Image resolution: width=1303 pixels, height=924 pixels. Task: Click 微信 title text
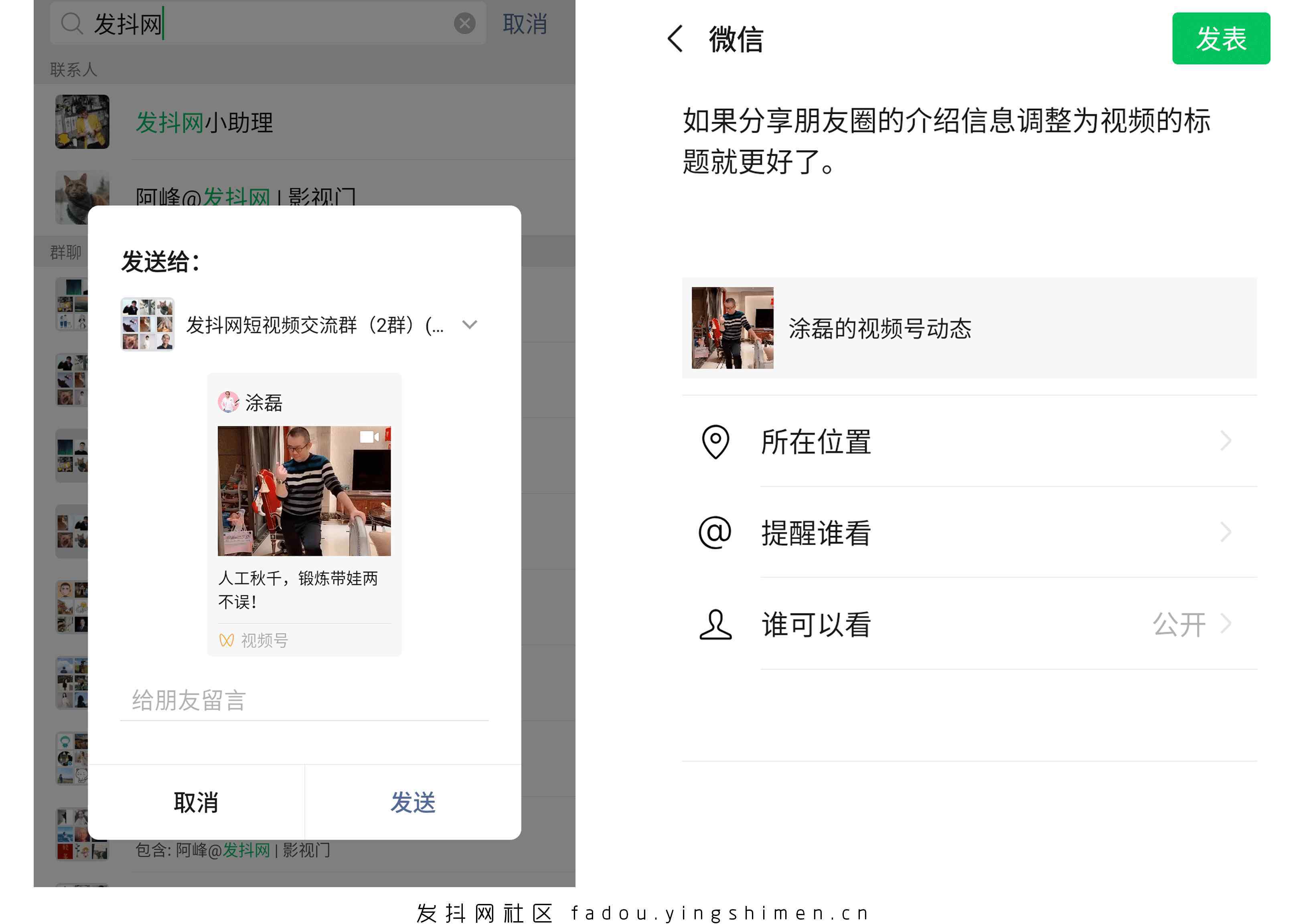pos(736,39)
